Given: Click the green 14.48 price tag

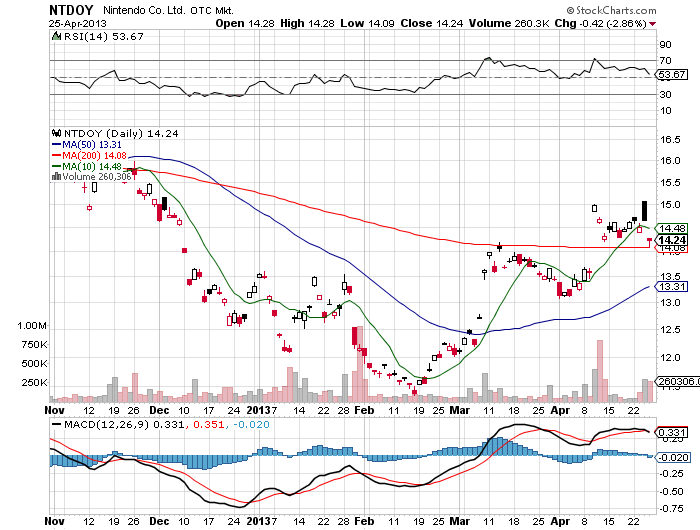Looking at the screenshot, I should [672, 228].
